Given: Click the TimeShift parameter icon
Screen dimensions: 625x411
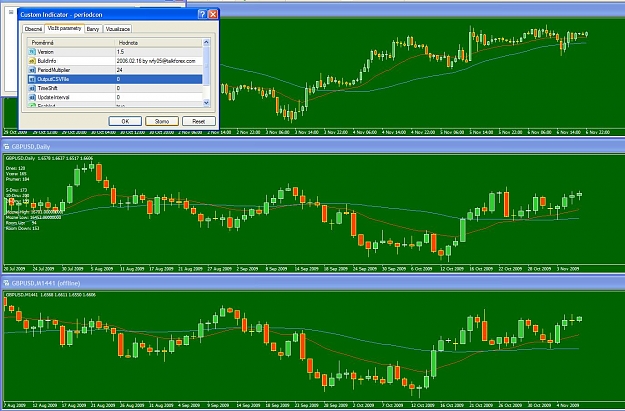Looking at the screenshot, I should click(32, 88).
